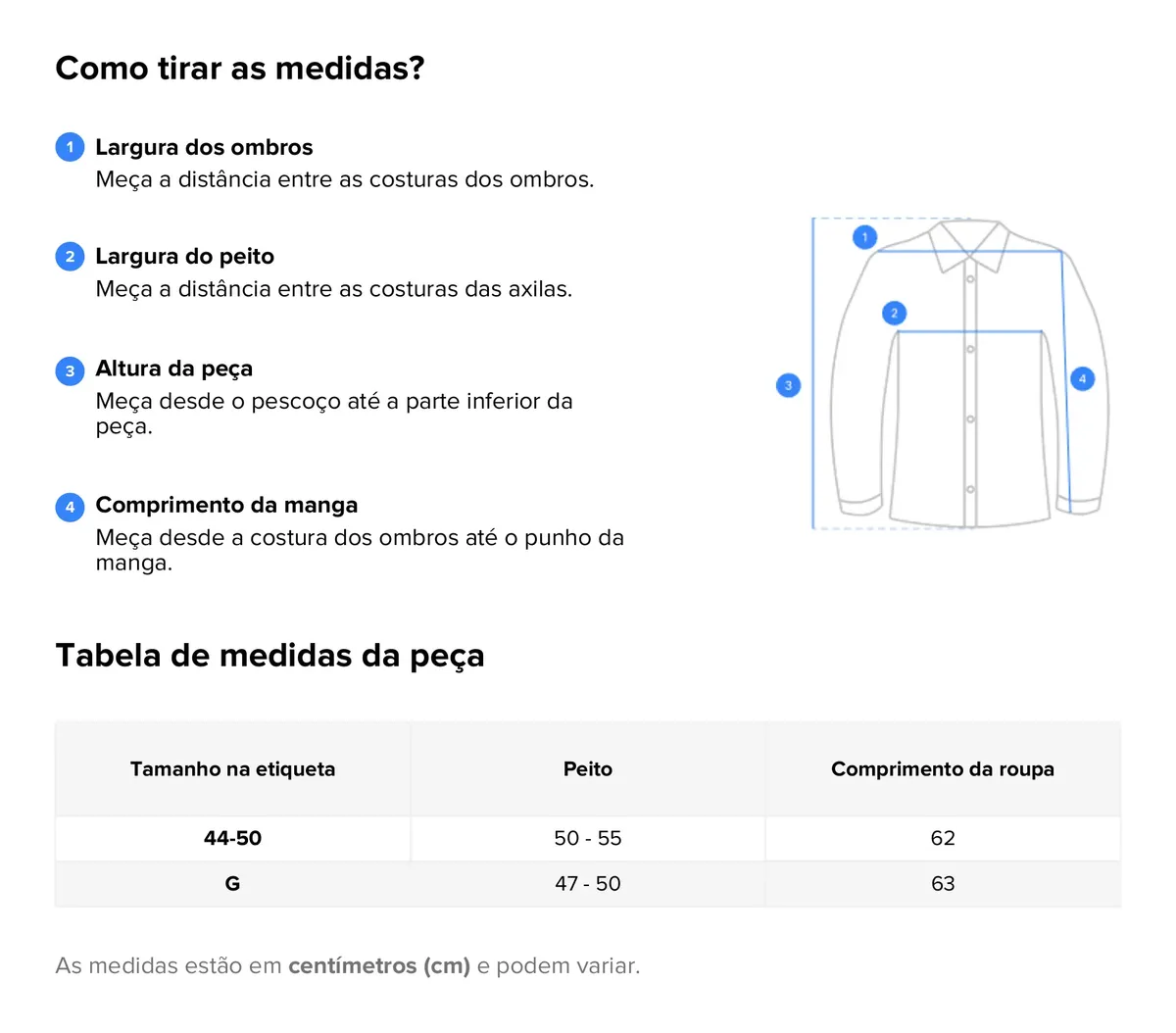The width and height of the screenshot is (1176, 1033).
Task: Click the number 3 badge beside Altura da peça
Action: (x=70, y=370)
